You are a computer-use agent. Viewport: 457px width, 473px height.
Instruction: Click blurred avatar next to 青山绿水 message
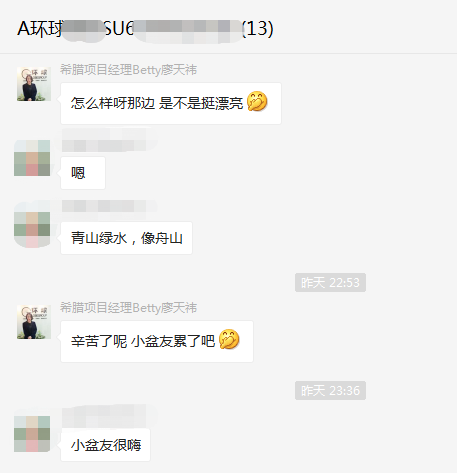32,224
